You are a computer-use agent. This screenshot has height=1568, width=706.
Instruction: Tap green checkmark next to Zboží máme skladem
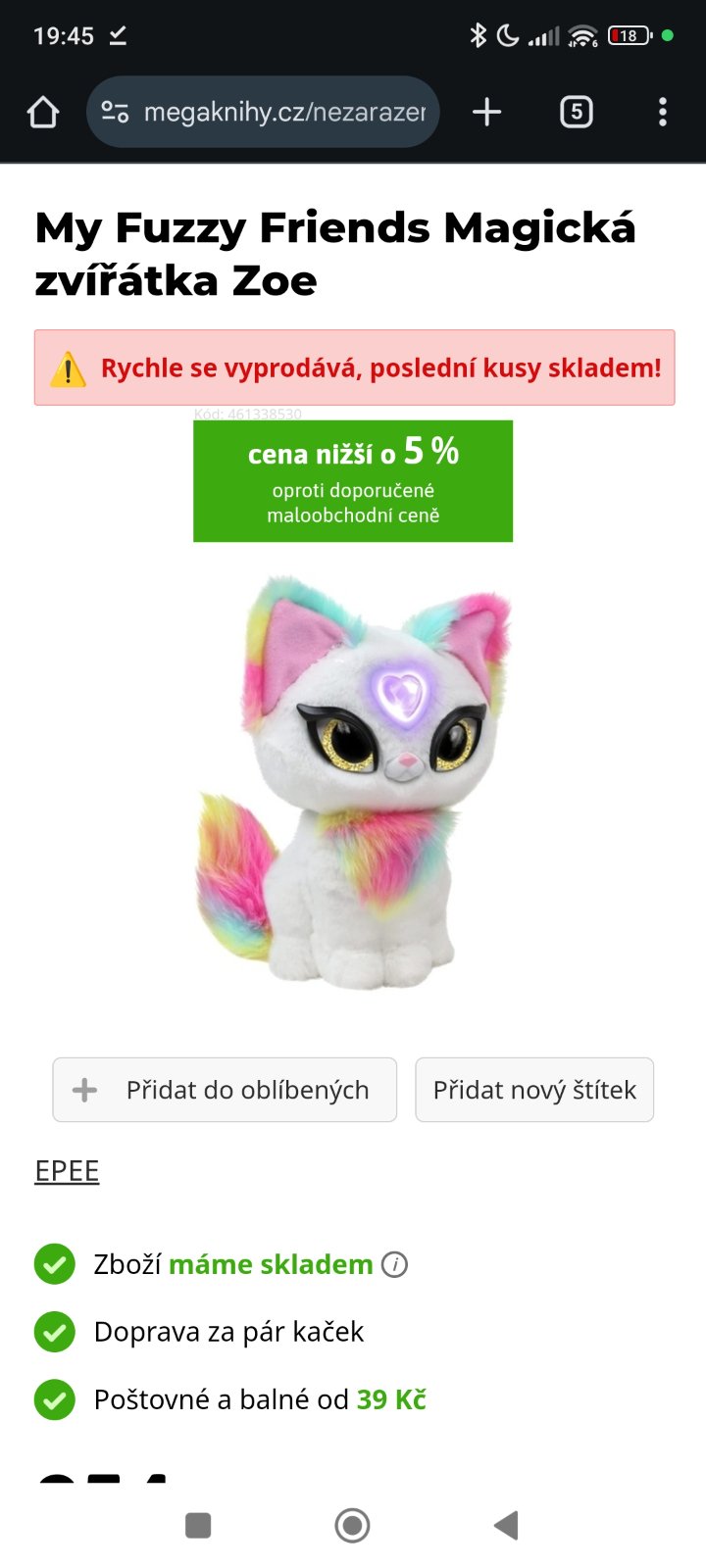click(x=55, y=1264)
